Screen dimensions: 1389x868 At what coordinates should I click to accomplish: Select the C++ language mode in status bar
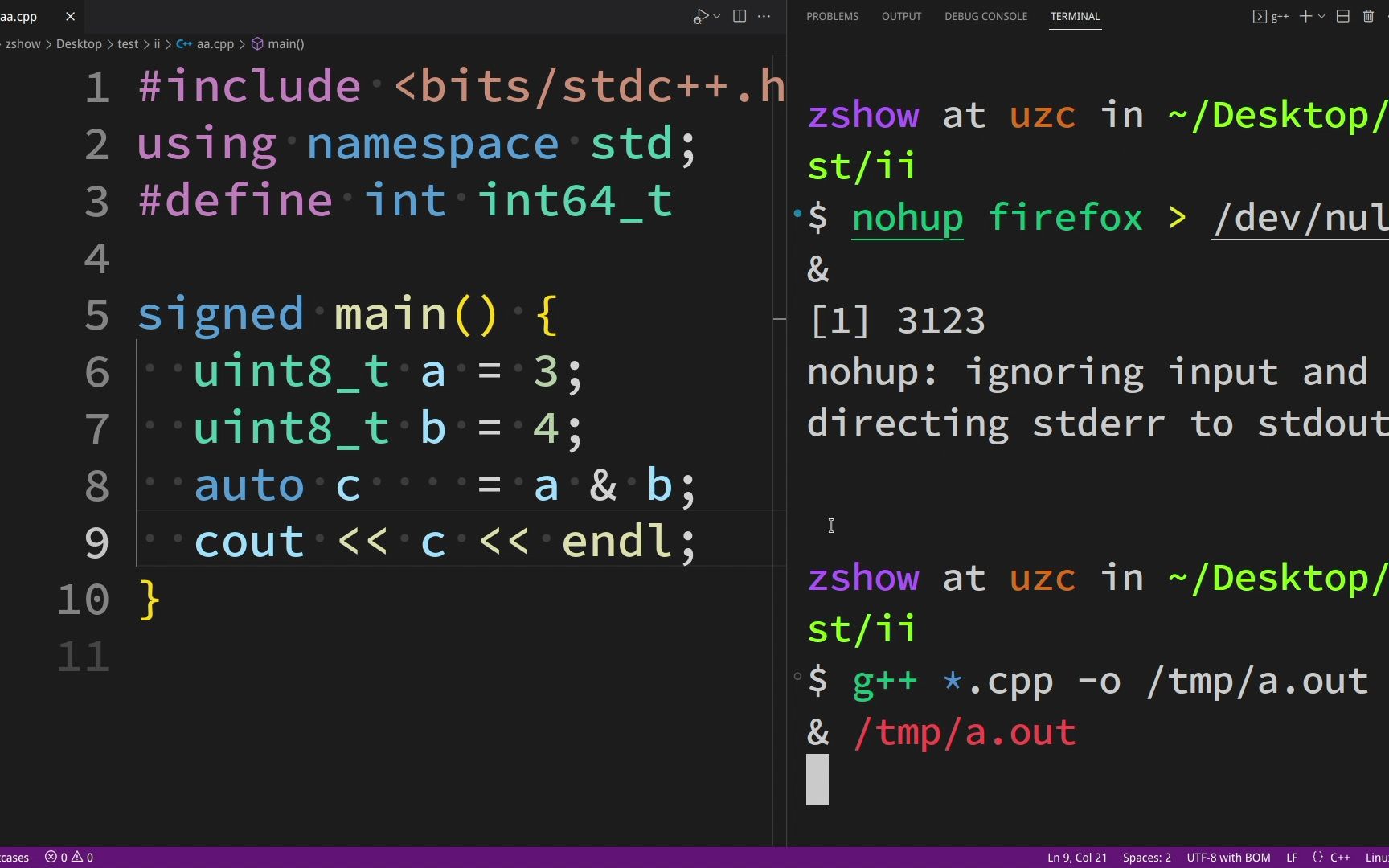pyautogui.click(x=1340, y=858)
